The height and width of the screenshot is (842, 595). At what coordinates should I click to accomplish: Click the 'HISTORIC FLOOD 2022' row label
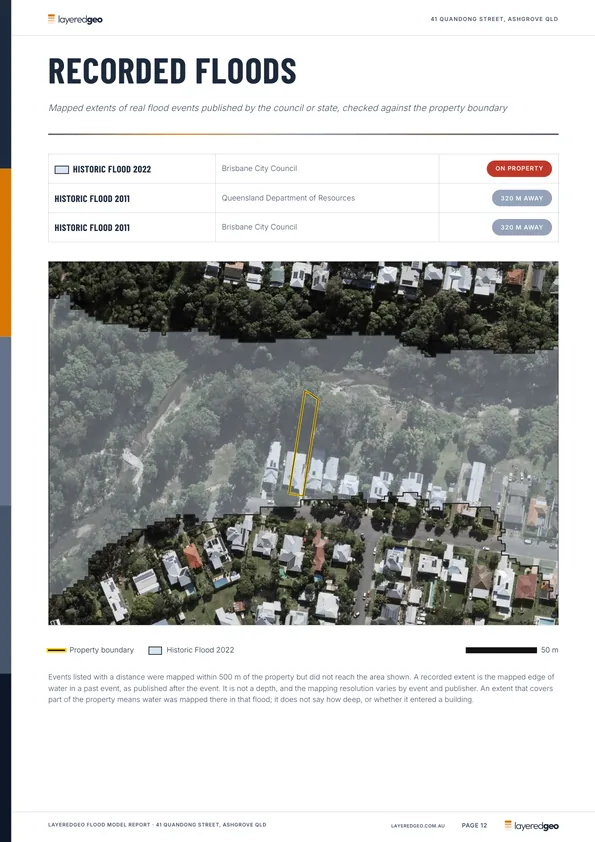112,170
